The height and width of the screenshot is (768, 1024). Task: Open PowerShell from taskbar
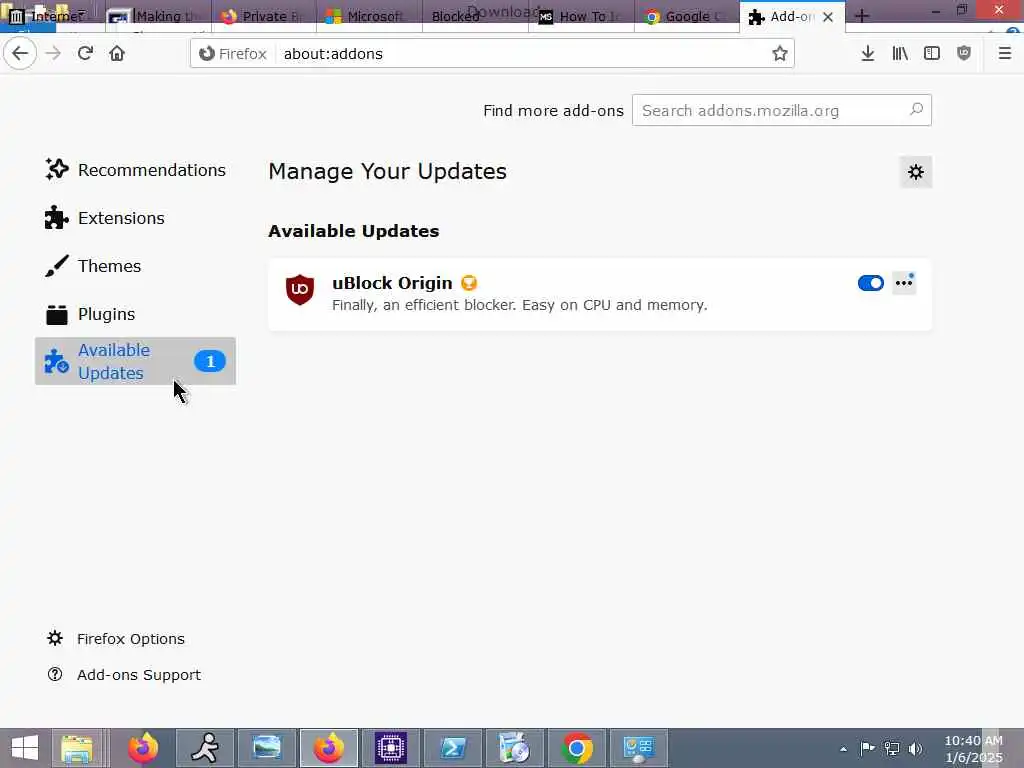coord(453,748)
